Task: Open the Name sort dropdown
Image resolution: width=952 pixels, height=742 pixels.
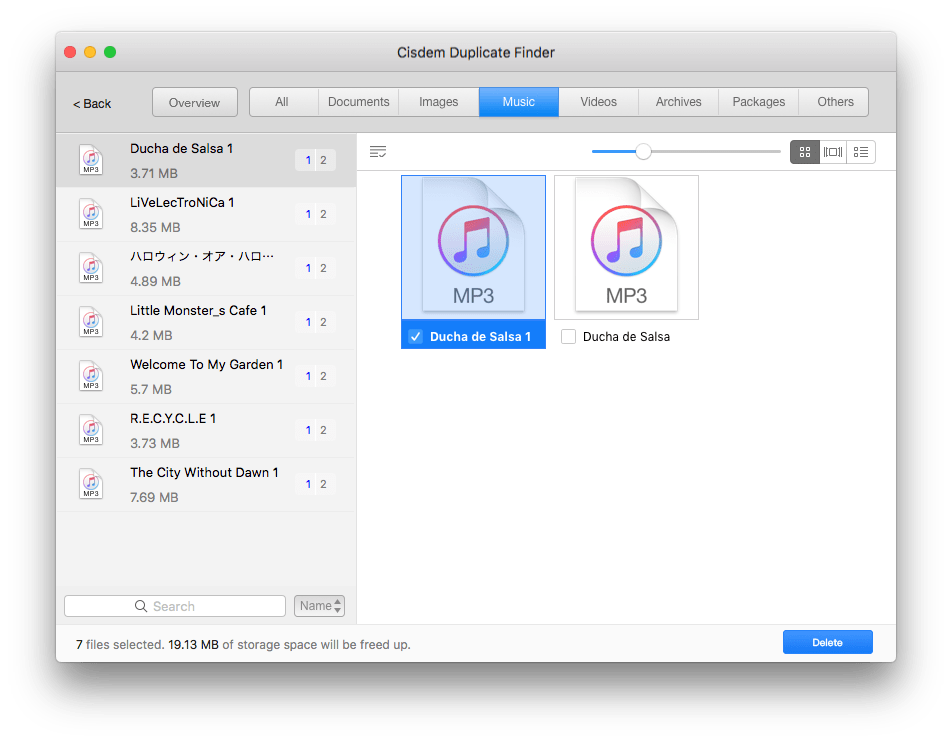Action: [320, 606]
